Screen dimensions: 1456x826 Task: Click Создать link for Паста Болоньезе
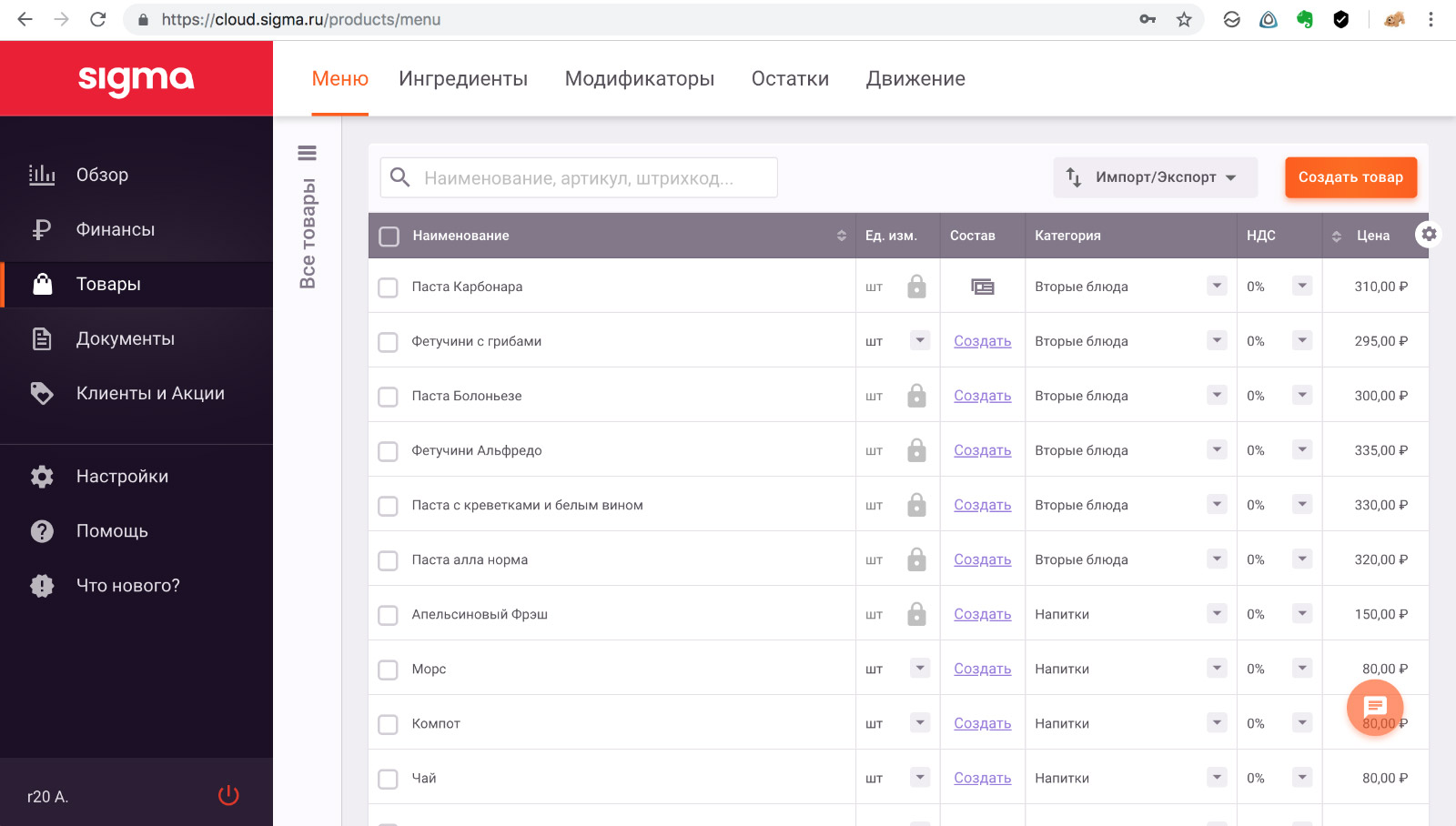(x=982, y=396)
